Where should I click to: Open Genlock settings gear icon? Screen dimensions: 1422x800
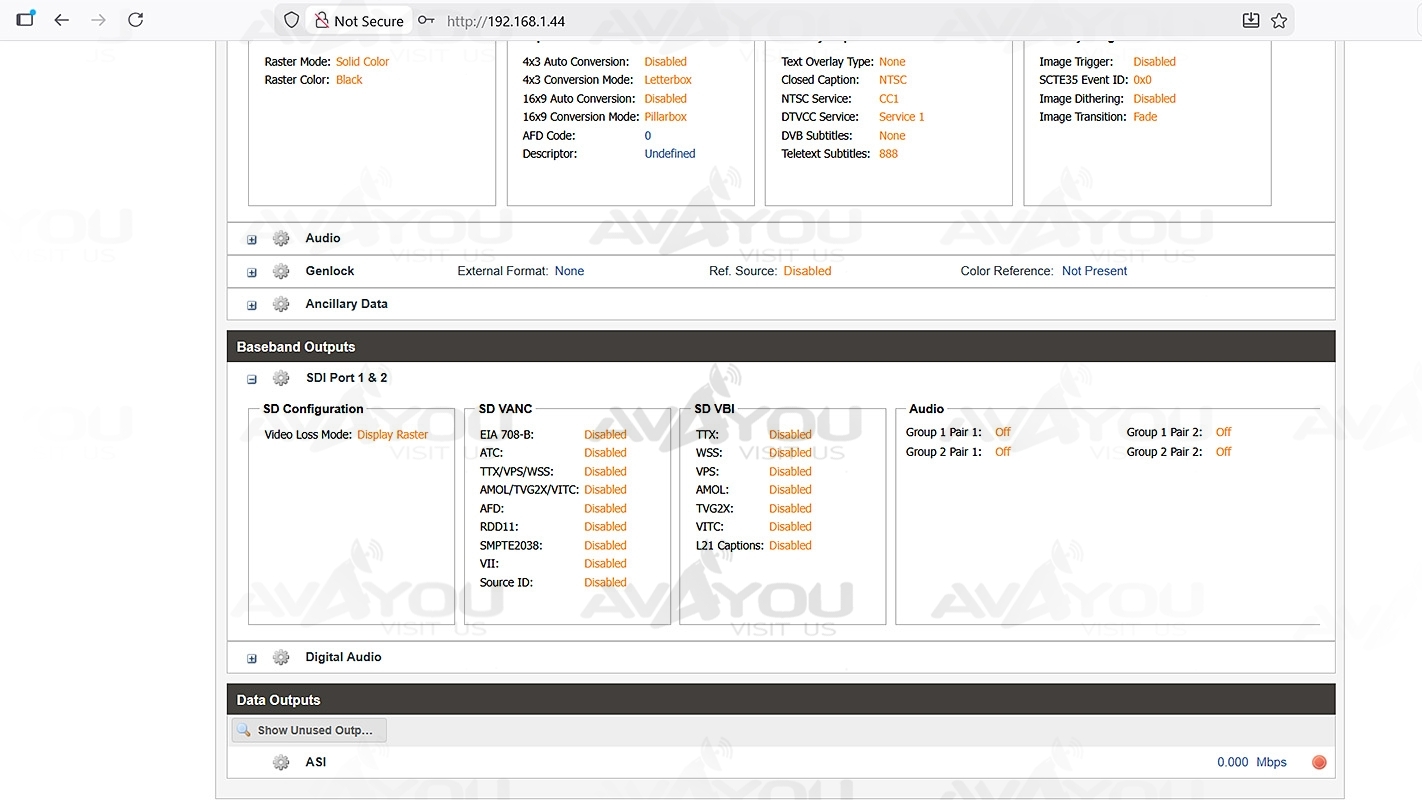pos(281,272)
